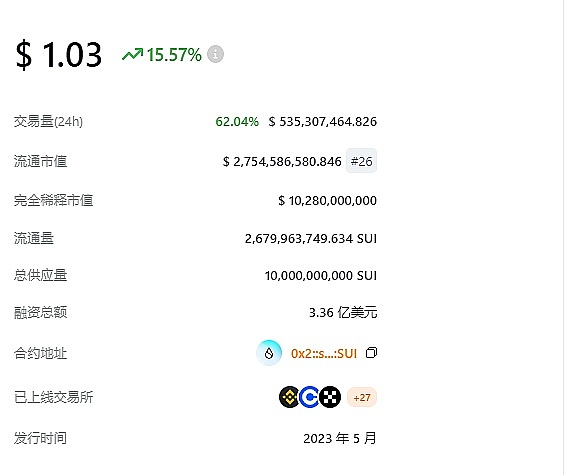
Task: Open the 0x2::s...:SUI contract address link
Action: click(324, 353)
